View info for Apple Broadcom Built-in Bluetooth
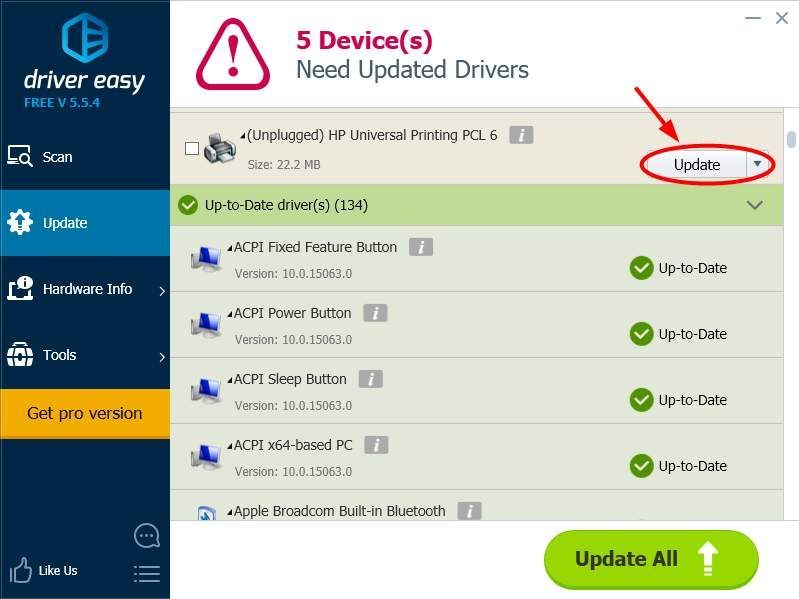The height and width of the screenshot is (599, 799). click(469, 511)
